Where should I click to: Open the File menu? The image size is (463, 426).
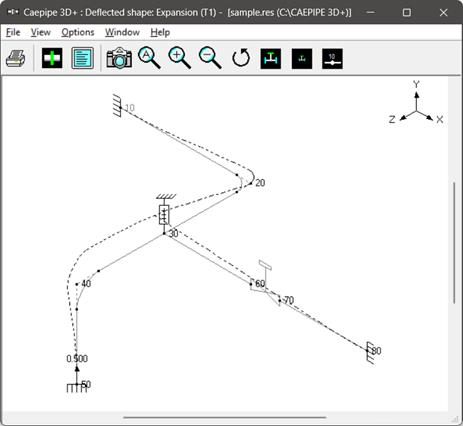coord(13,32)
